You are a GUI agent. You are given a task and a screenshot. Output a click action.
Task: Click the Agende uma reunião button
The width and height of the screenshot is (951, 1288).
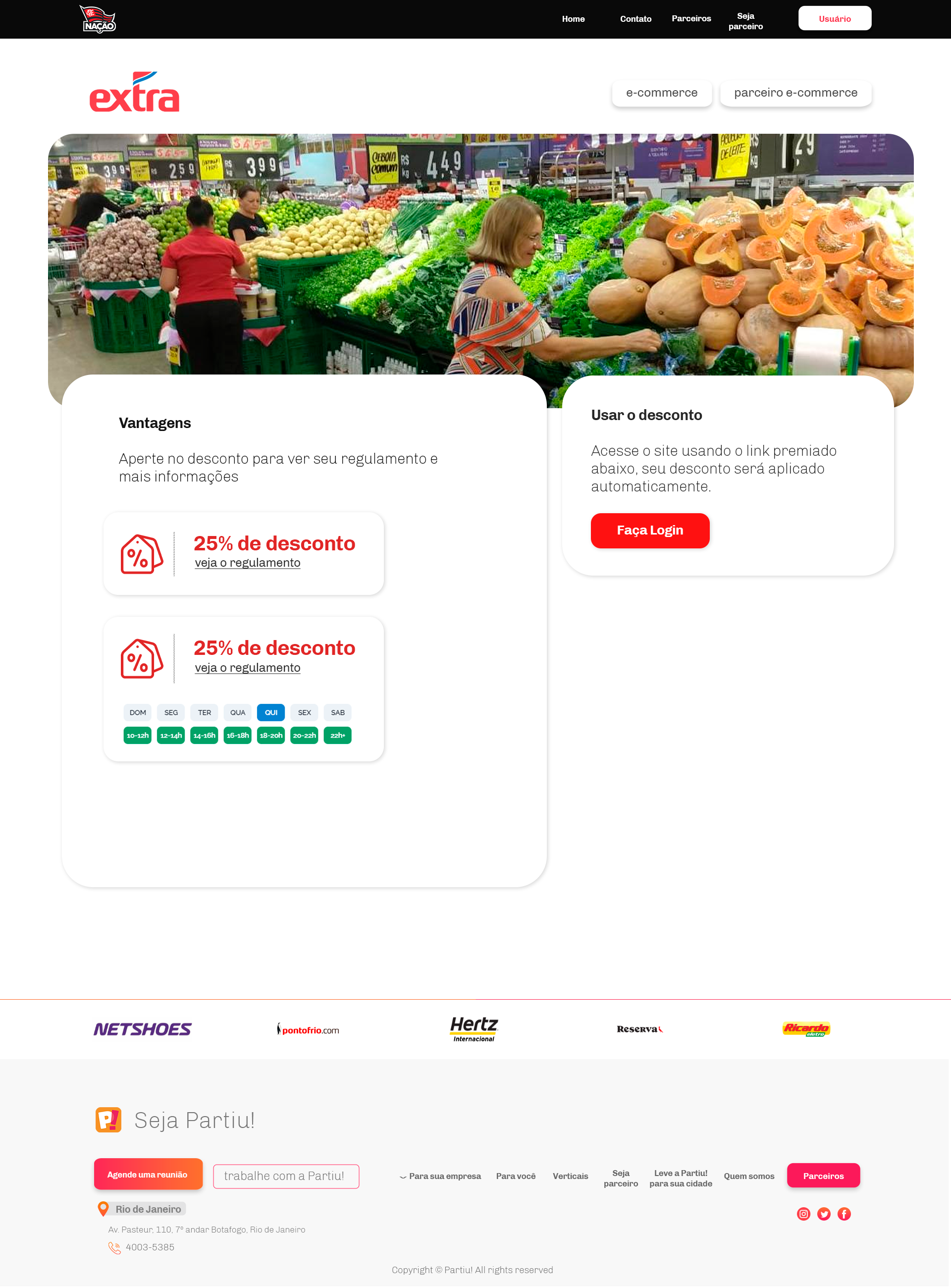click(x=148, y=1174)
